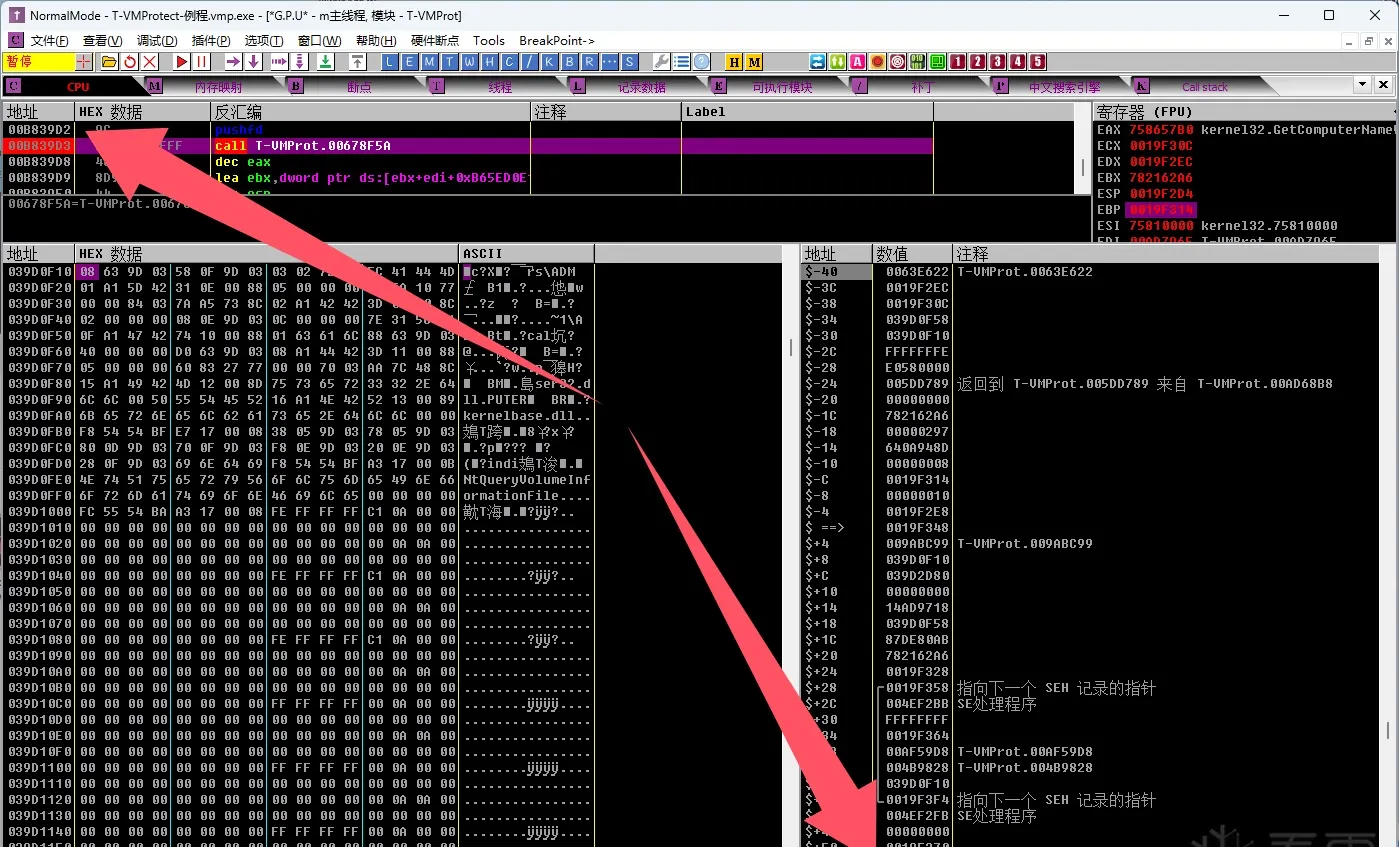Click the 寄存器 (FPU) registers header
Viewport: 1399px width, 847px height.
tap(1244, 111)
